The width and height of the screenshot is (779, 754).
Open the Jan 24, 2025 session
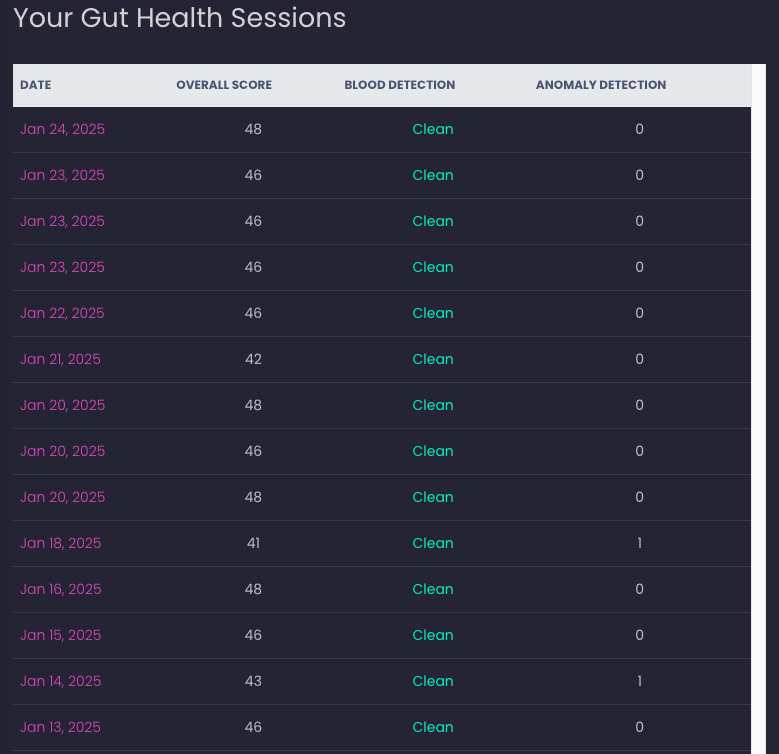[63, 129]
